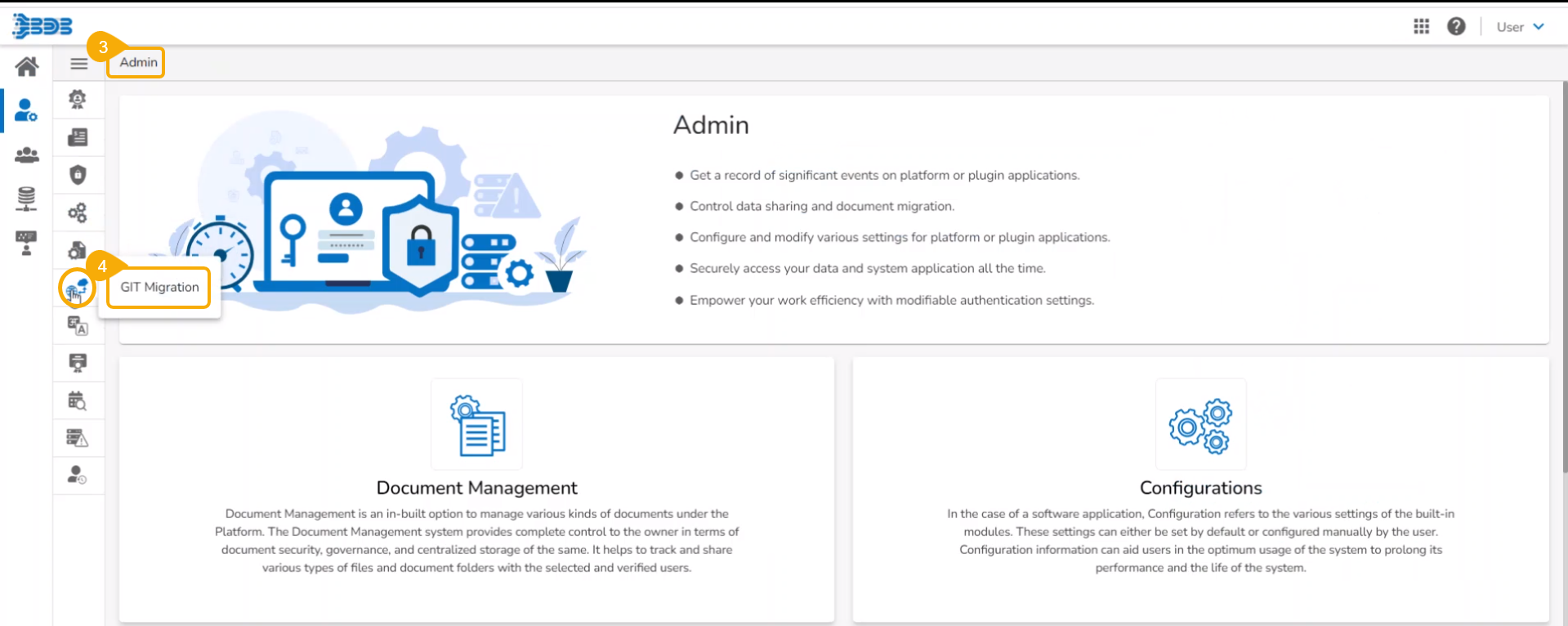
Task: Click the Document Management card icon
Action: [x=476, y=424]
